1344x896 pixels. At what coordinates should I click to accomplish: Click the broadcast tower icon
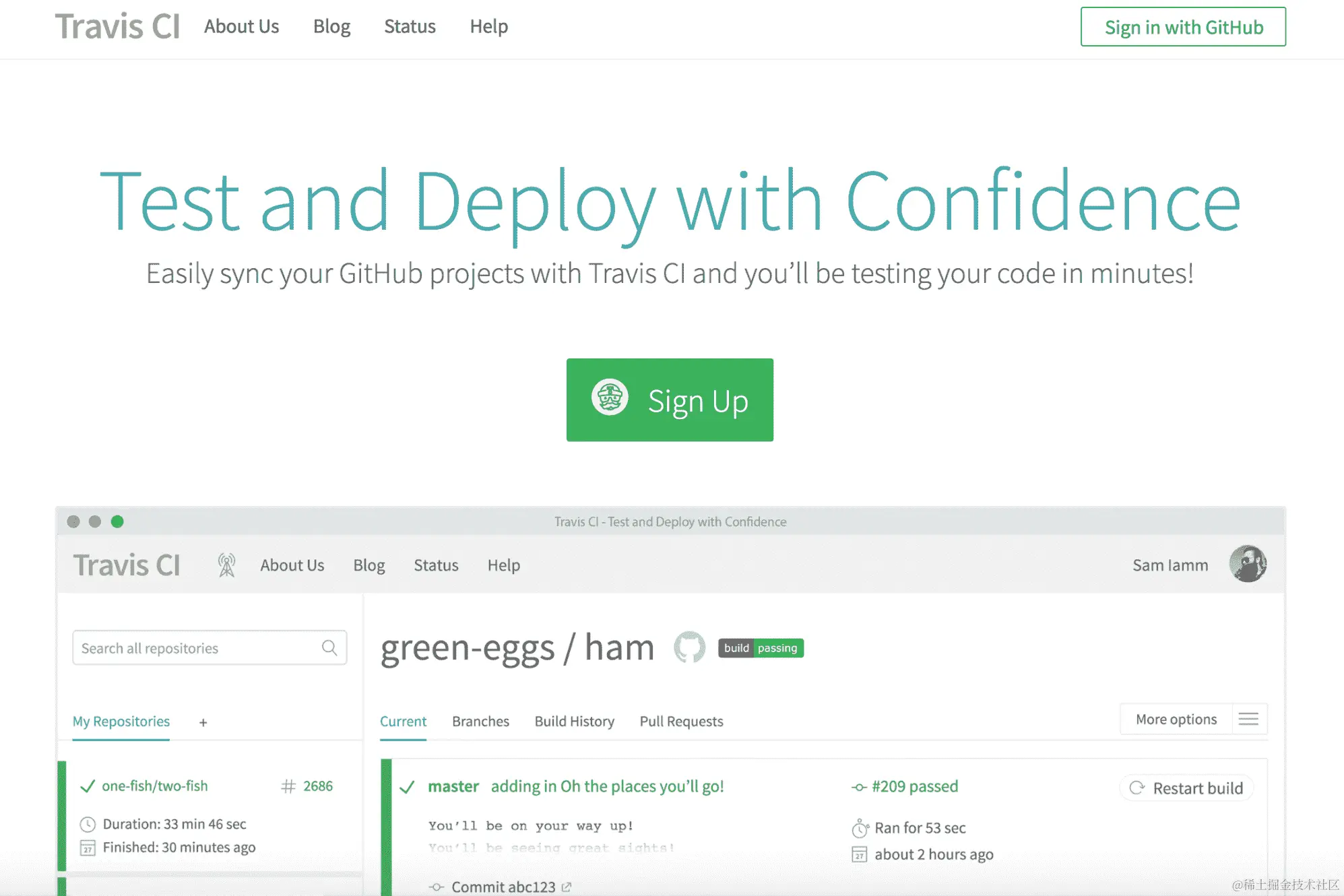pyautogui.click(x=226, y=565)
